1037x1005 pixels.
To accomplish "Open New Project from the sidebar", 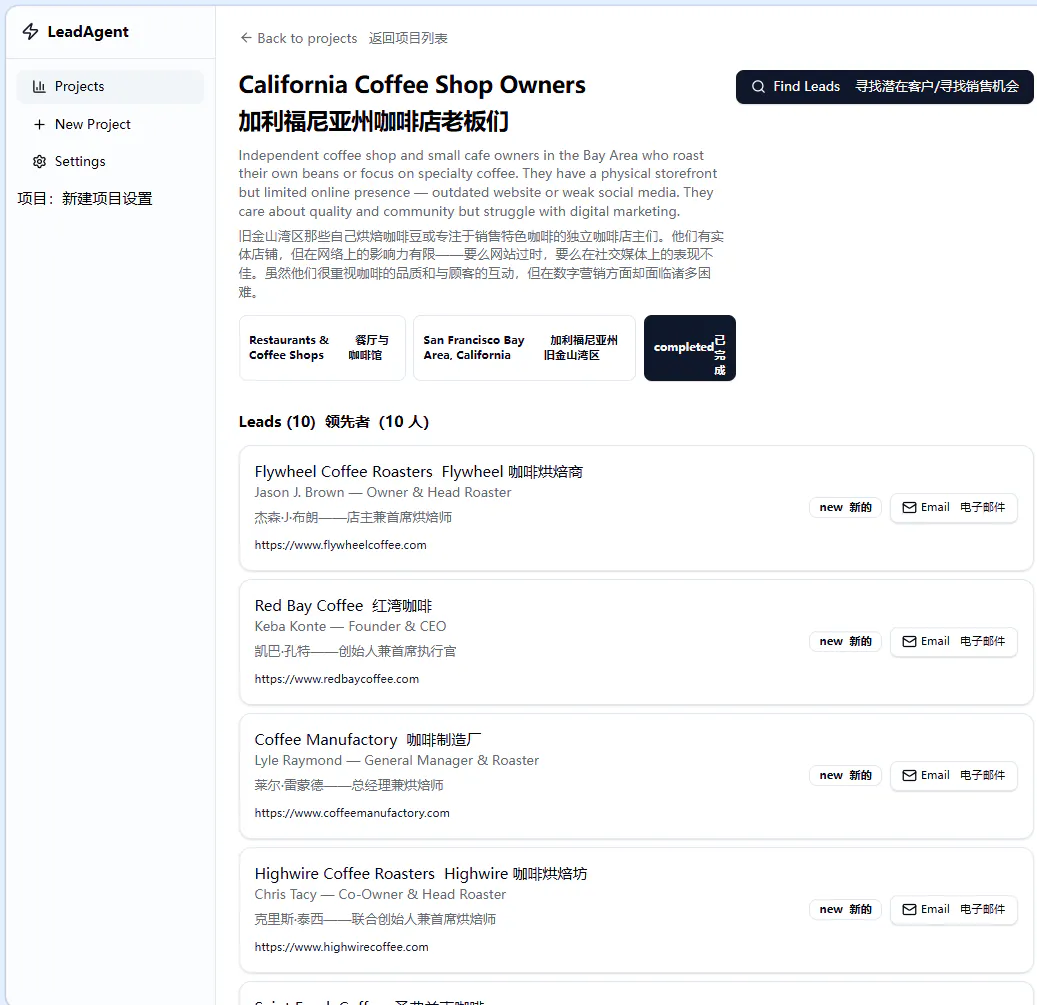I will point(110,124).
